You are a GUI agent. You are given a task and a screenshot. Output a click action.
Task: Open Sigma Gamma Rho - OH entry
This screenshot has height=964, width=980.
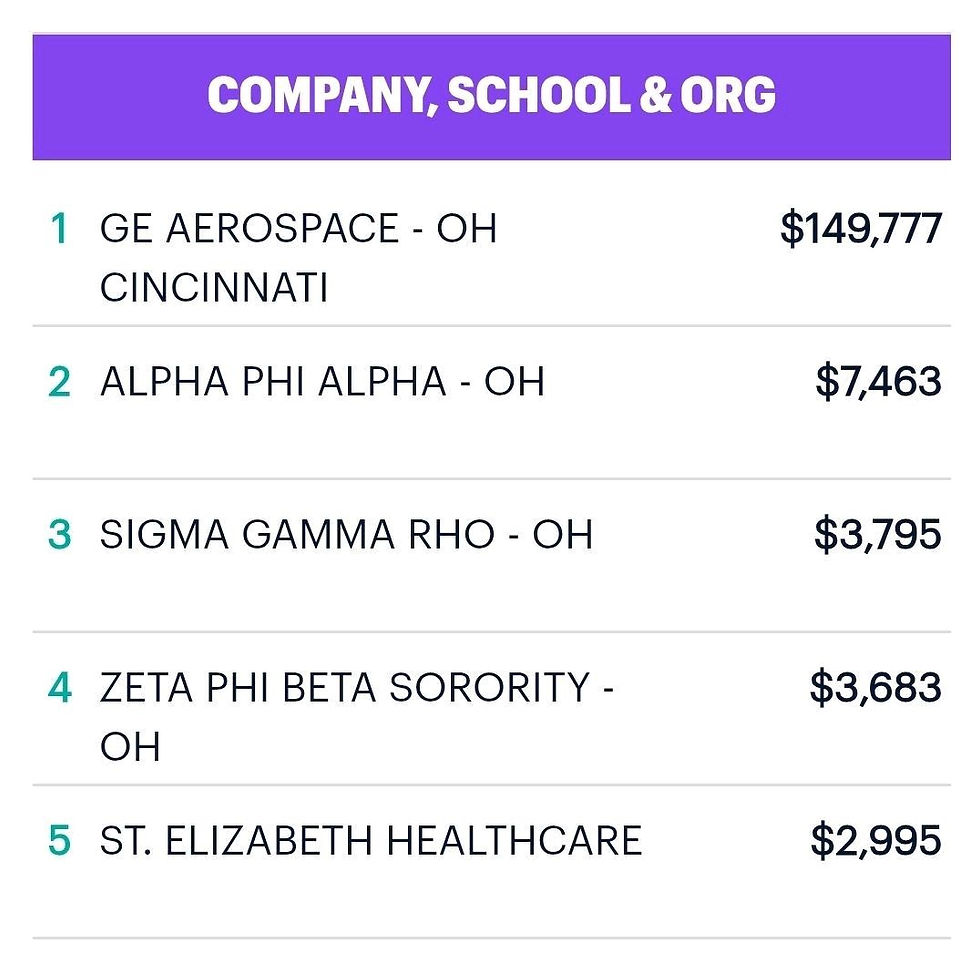pos(491,555)
